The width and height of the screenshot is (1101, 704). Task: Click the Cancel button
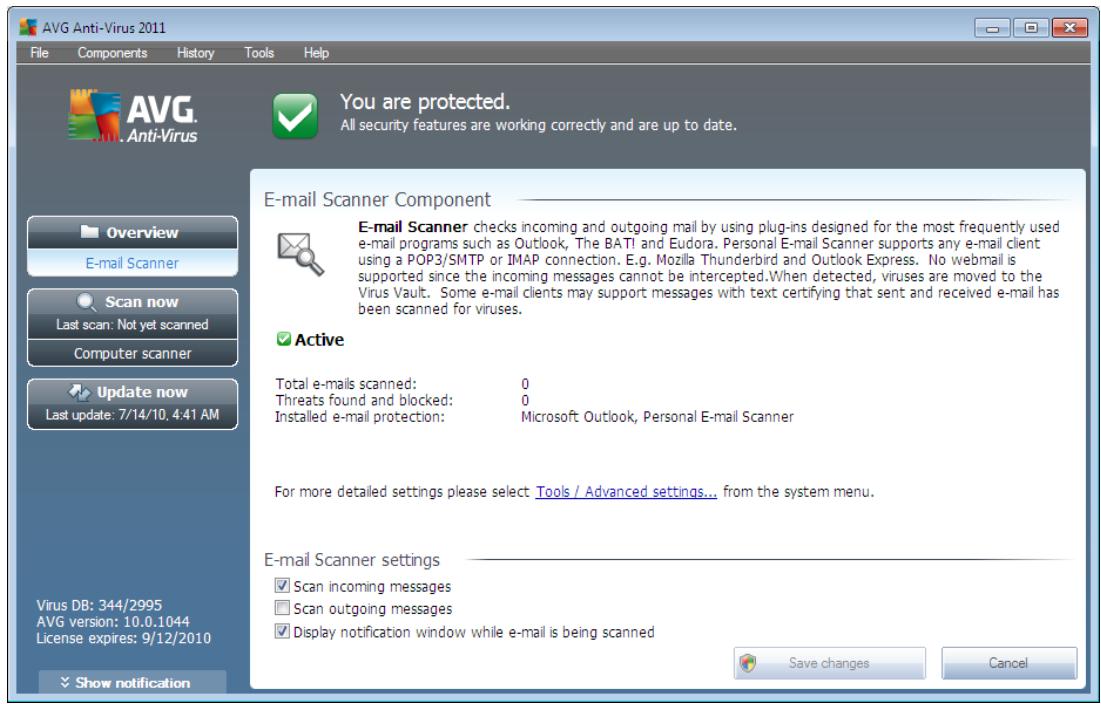pyautogui.click(x=1008, y=663)
